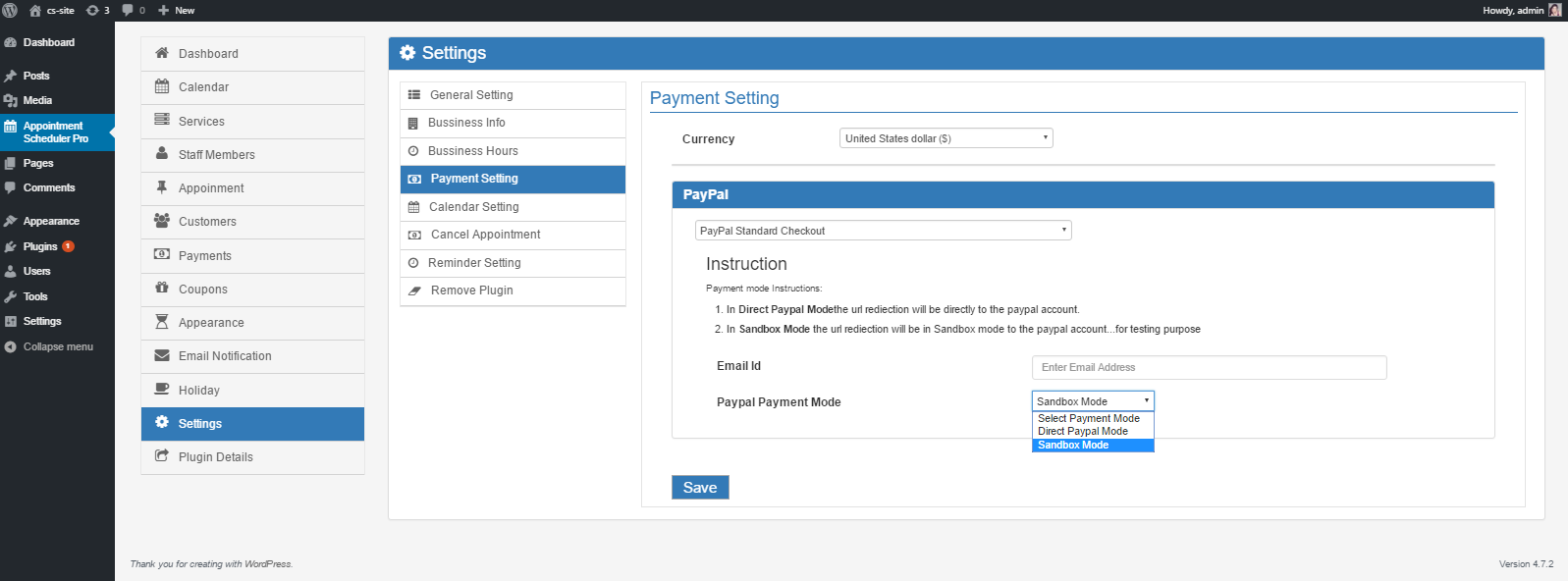Click the Customers group icon
This screenshot has width=1568, height=581.
click(162, 221)
